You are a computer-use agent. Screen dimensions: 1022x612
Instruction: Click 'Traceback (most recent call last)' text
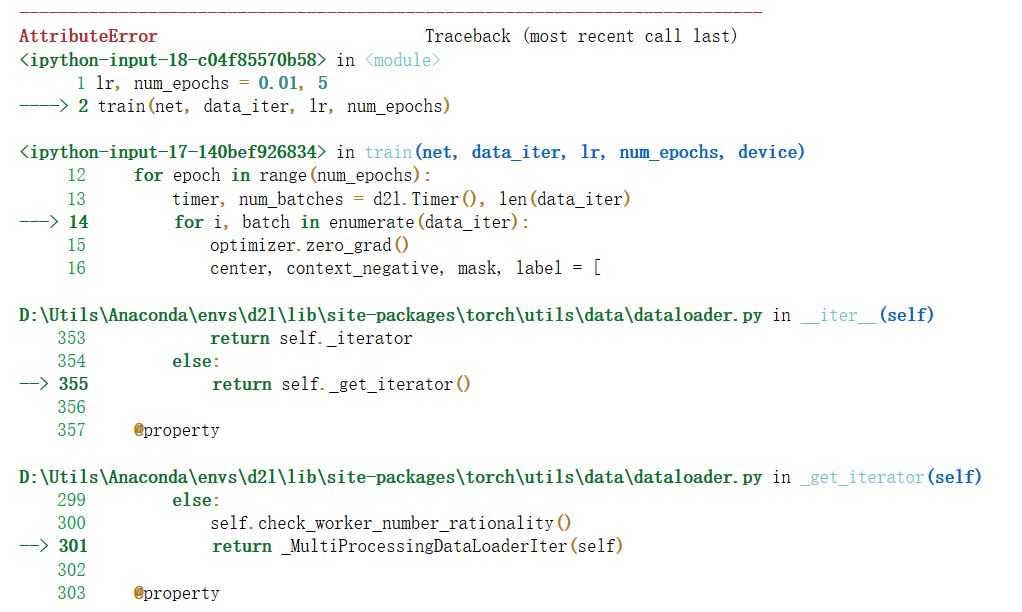click(x=581, y=36)
